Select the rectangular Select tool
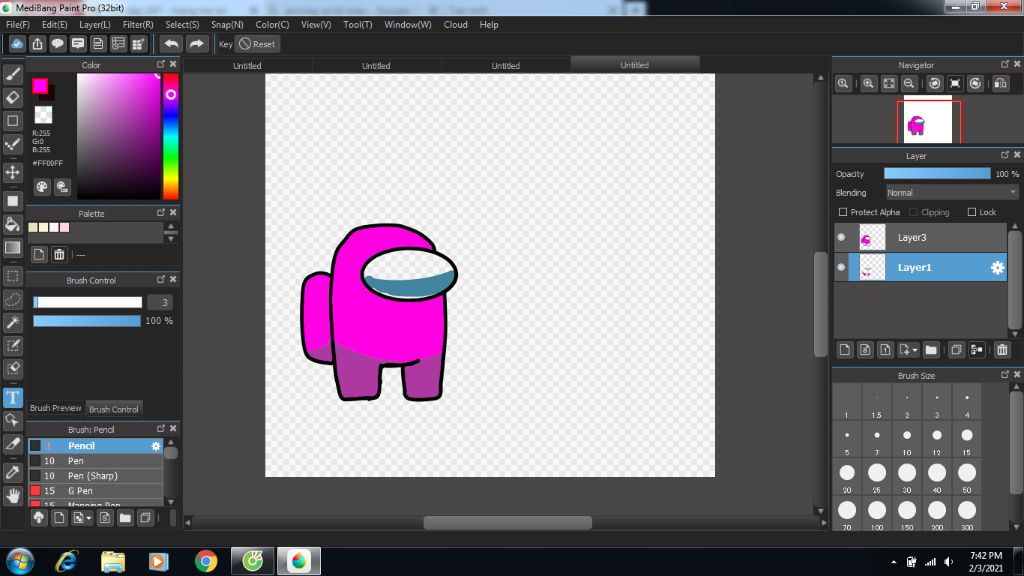The image size is (1024, 576). [12, 276]
